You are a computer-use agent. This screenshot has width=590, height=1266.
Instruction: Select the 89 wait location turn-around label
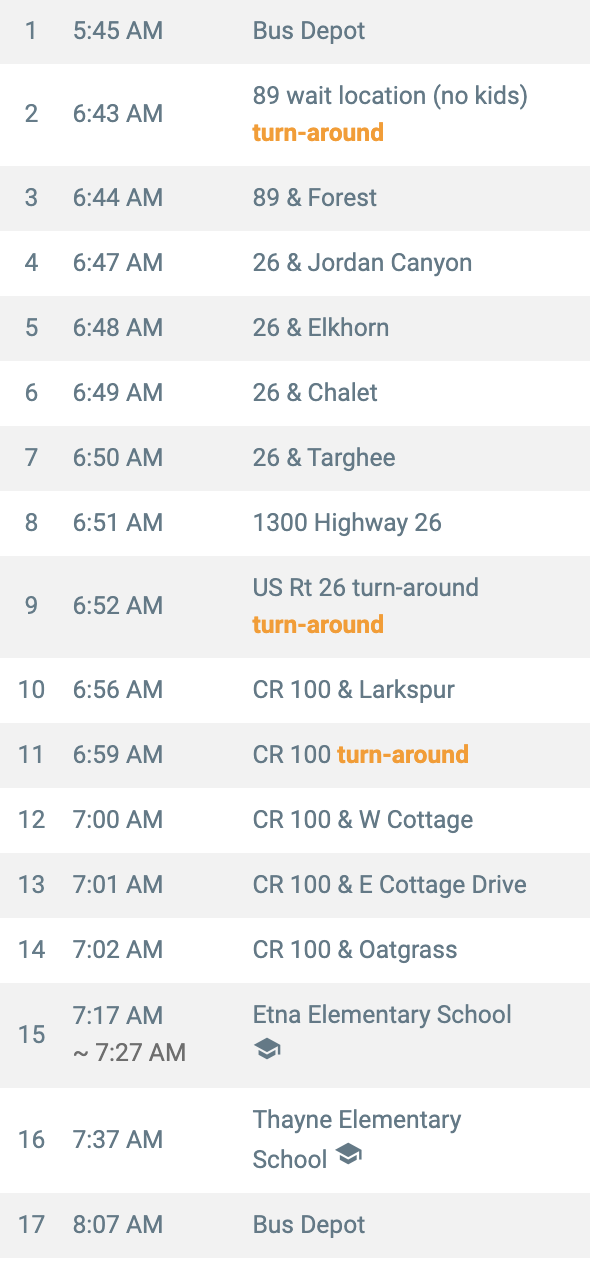(318, 132)
